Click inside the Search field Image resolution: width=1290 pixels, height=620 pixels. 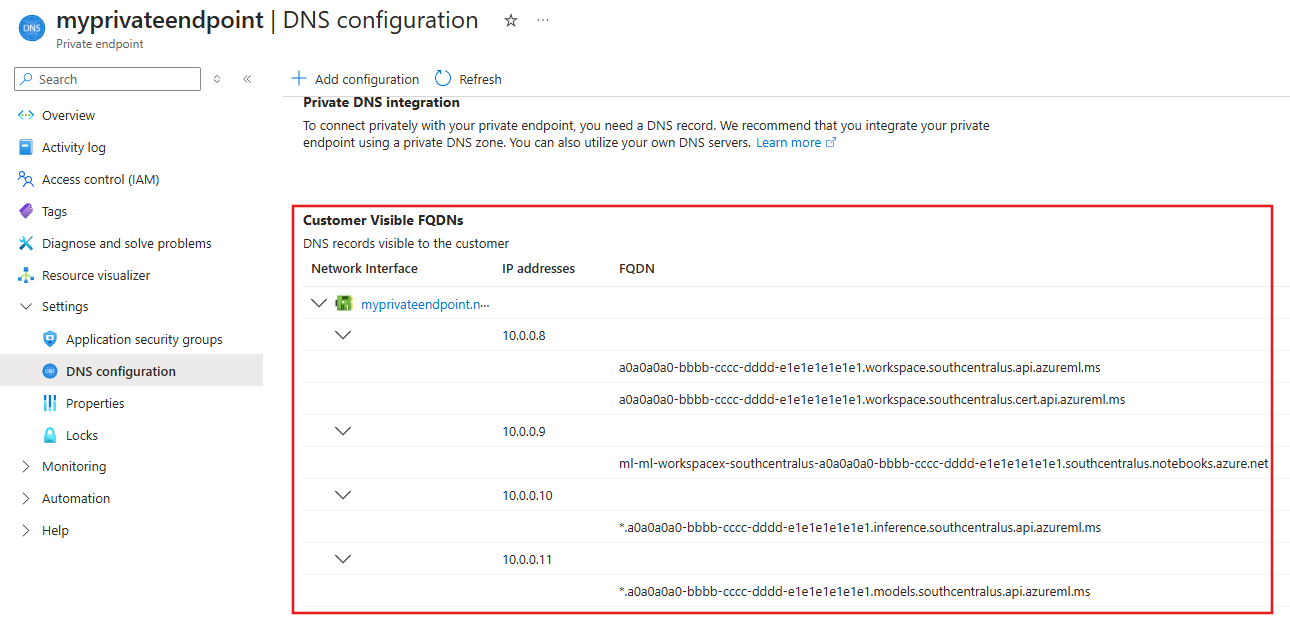107,78
